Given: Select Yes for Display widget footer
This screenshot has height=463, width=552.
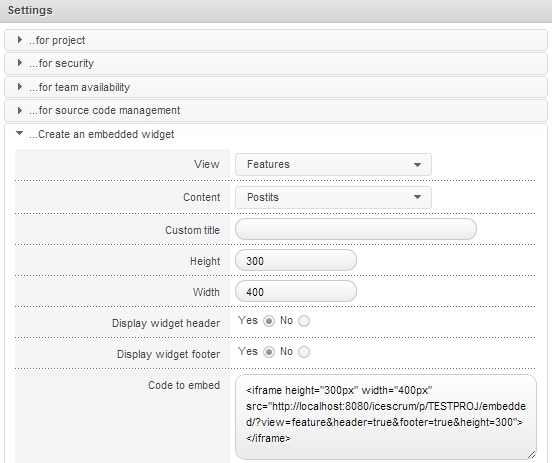Looking at the screenshot, I should coord(269,352).
